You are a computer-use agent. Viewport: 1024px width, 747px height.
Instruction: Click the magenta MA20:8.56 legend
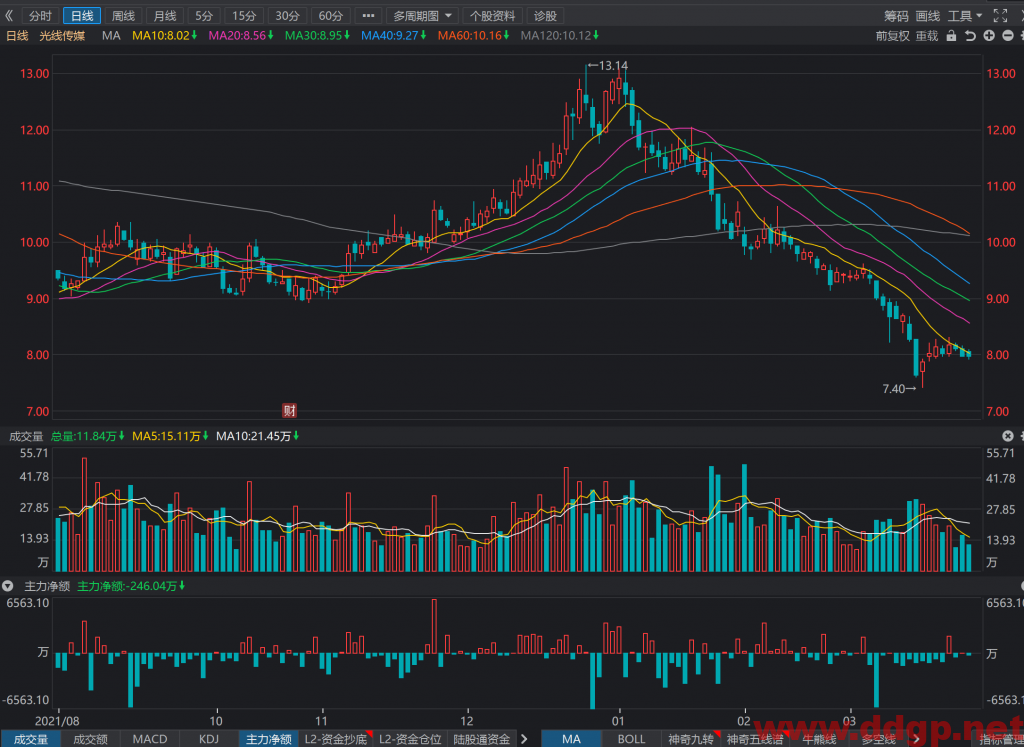pos(241,35)
